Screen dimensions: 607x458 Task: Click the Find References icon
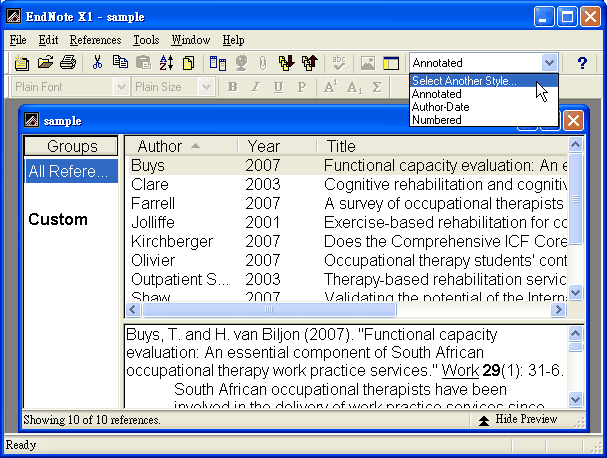(218, 63)
